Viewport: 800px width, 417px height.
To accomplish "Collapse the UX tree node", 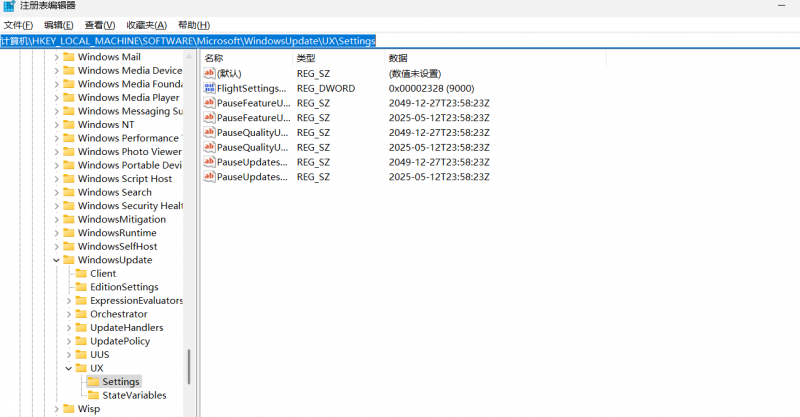I will (x=68, y=368).
